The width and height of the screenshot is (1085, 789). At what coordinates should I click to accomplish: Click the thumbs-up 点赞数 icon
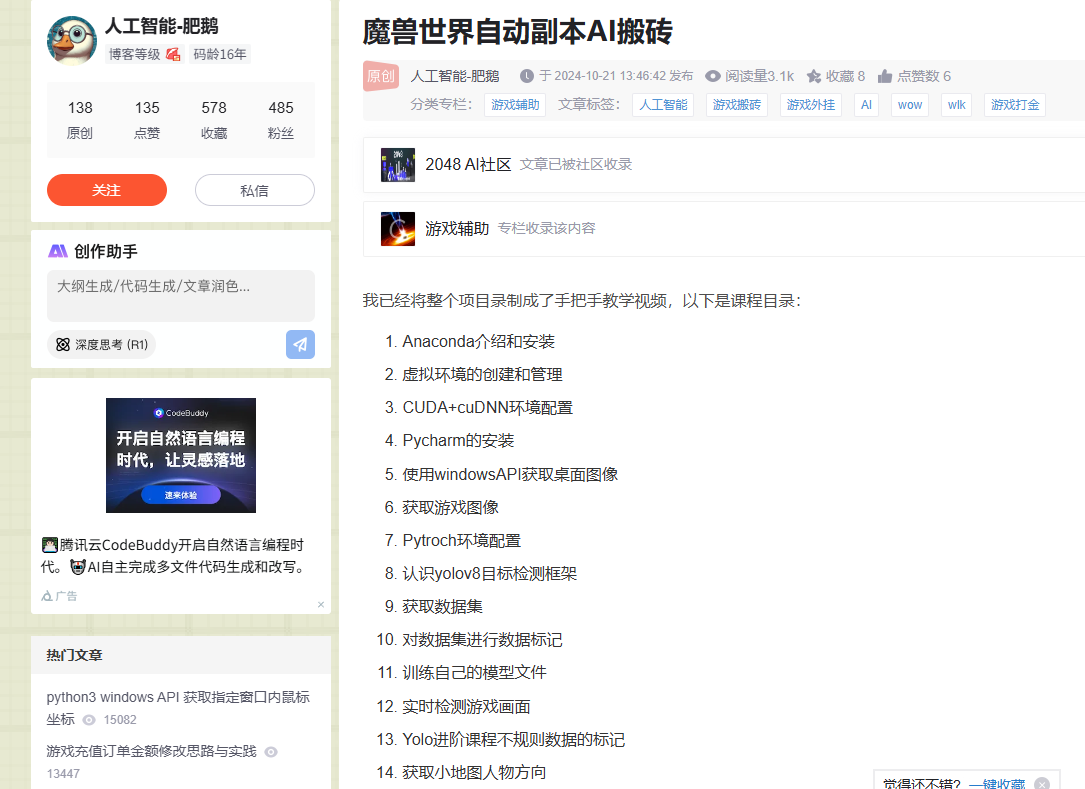click(885, 76)
